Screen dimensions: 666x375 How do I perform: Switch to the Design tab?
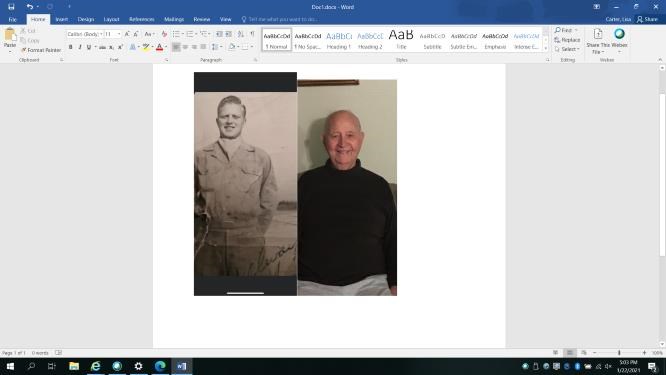(x=86, y=20)
